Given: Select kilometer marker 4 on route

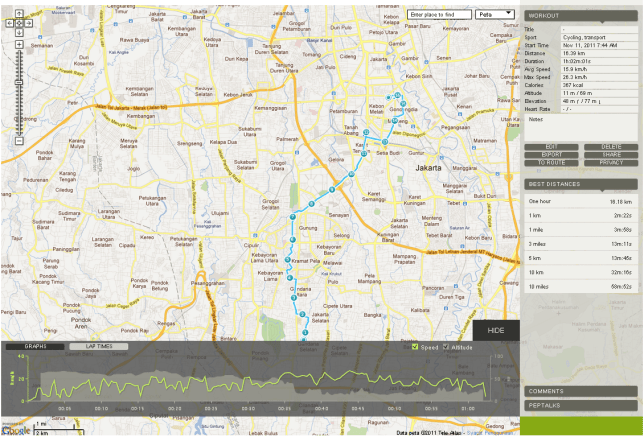Looking at the screenshot, I should coord(290,278).
